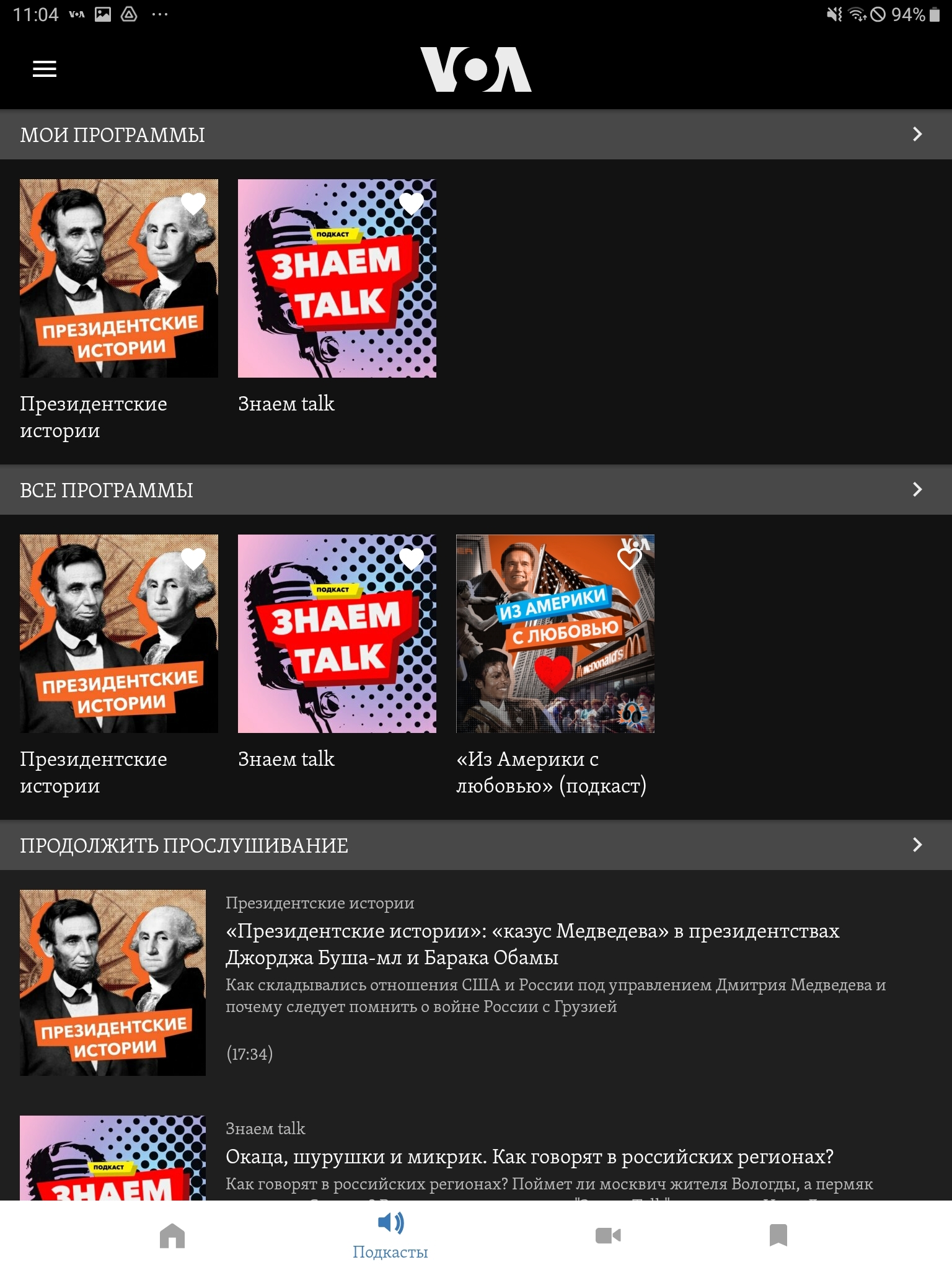952x1270 pixels.
Task: Open «Из Америки с любовью» podcast thumbnail
Action: coord(555,634)
